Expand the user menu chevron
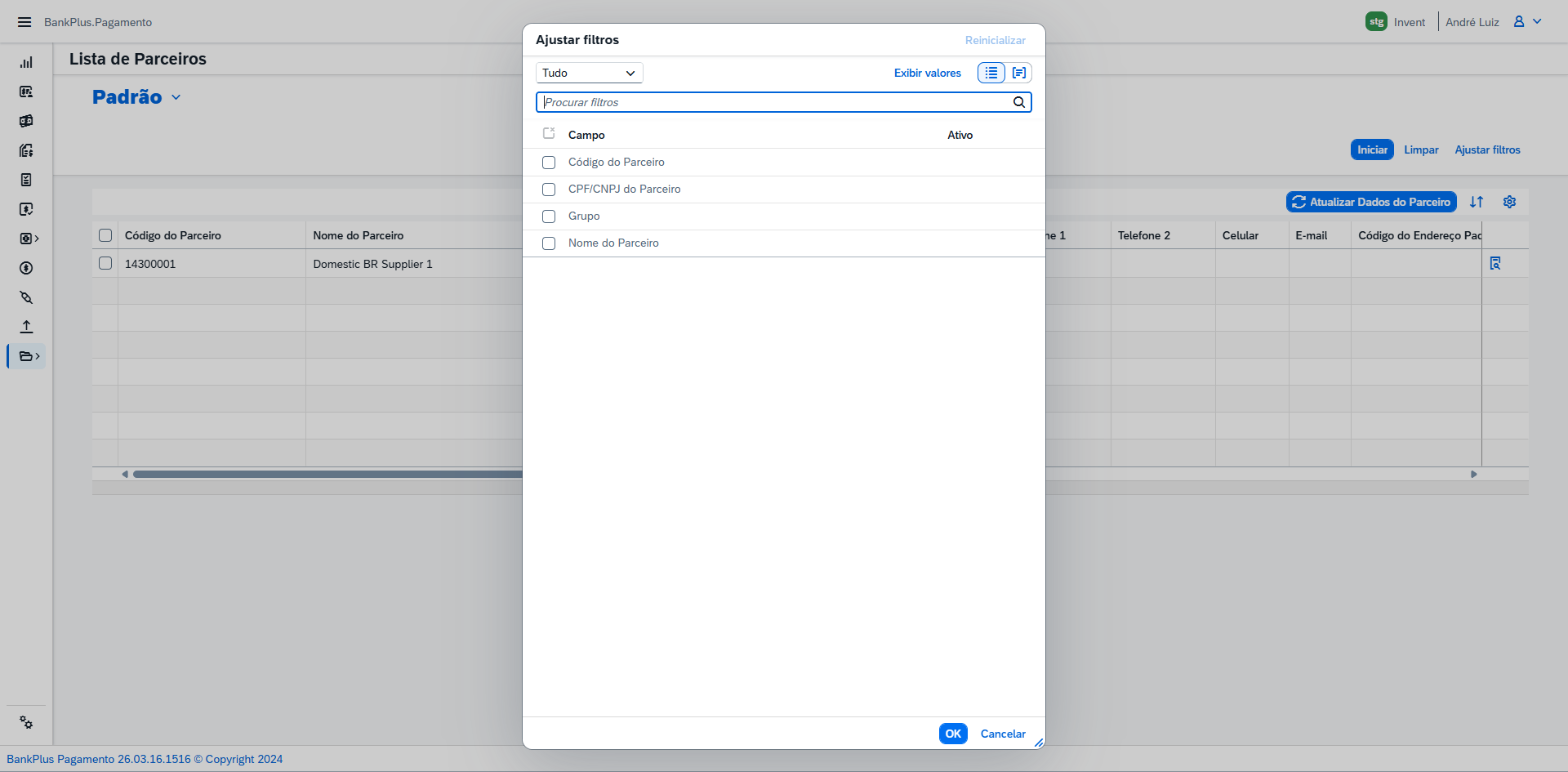This screenshot has width=1568, height=772. tap(1537, 21)
